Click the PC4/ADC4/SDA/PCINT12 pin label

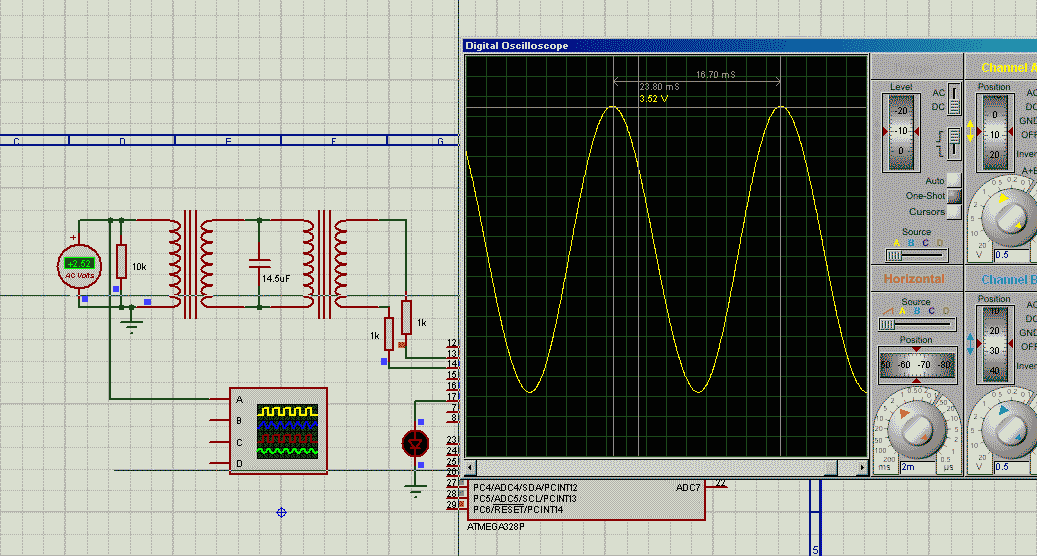pyautogui.click(x=525, y=487)
